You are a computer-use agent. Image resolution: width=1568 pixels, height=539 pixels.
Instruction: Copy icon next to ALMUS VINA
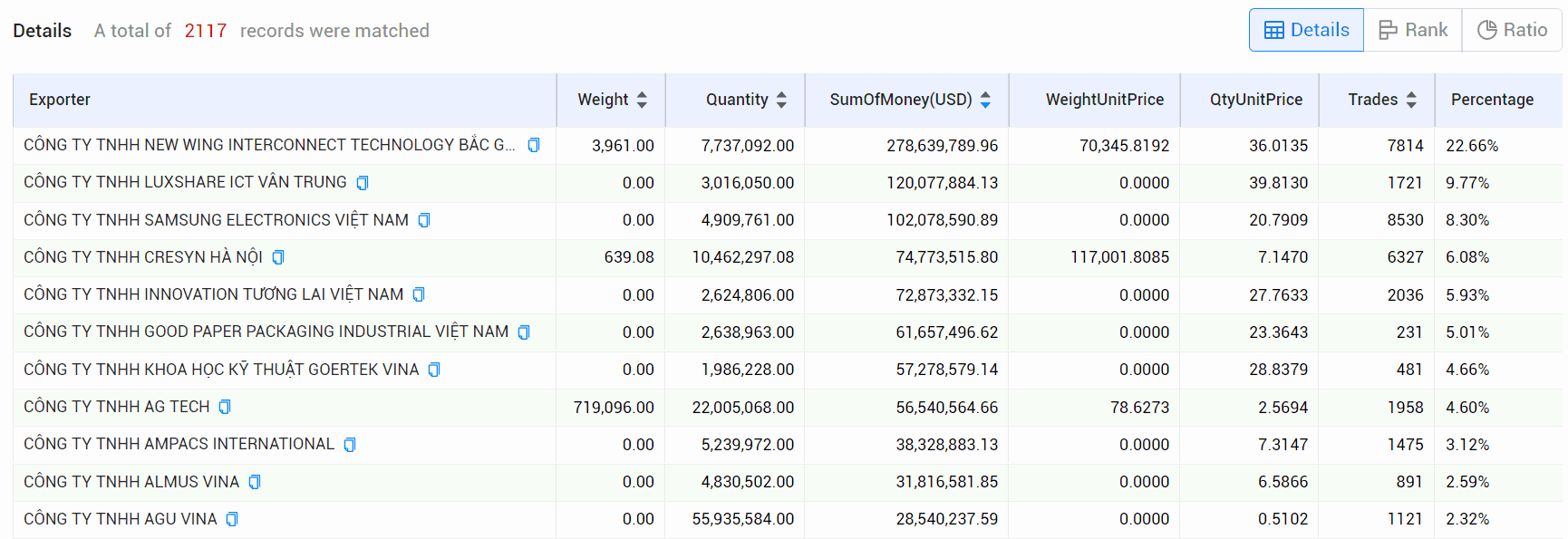tap(255, 482)
